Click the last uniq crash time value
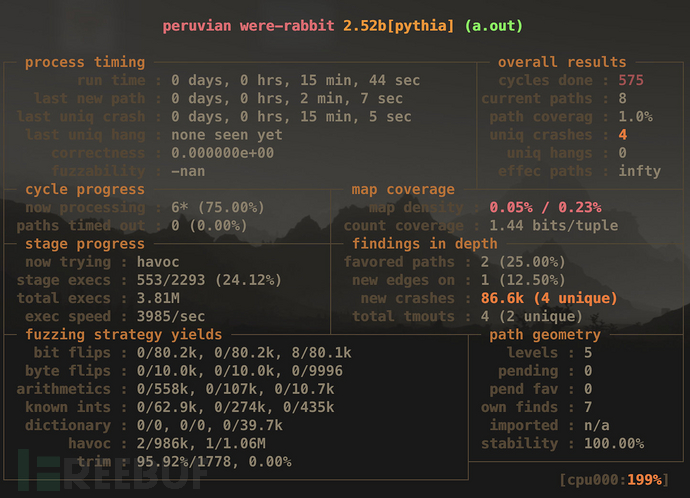The image size is (690, 498). click(x=291, y=116)
